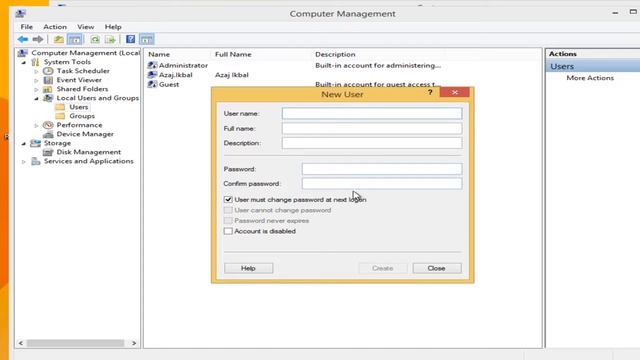Click the Shared Folders tree icon
The height and width of the screenshot is (360, 640).
point(48,89)
